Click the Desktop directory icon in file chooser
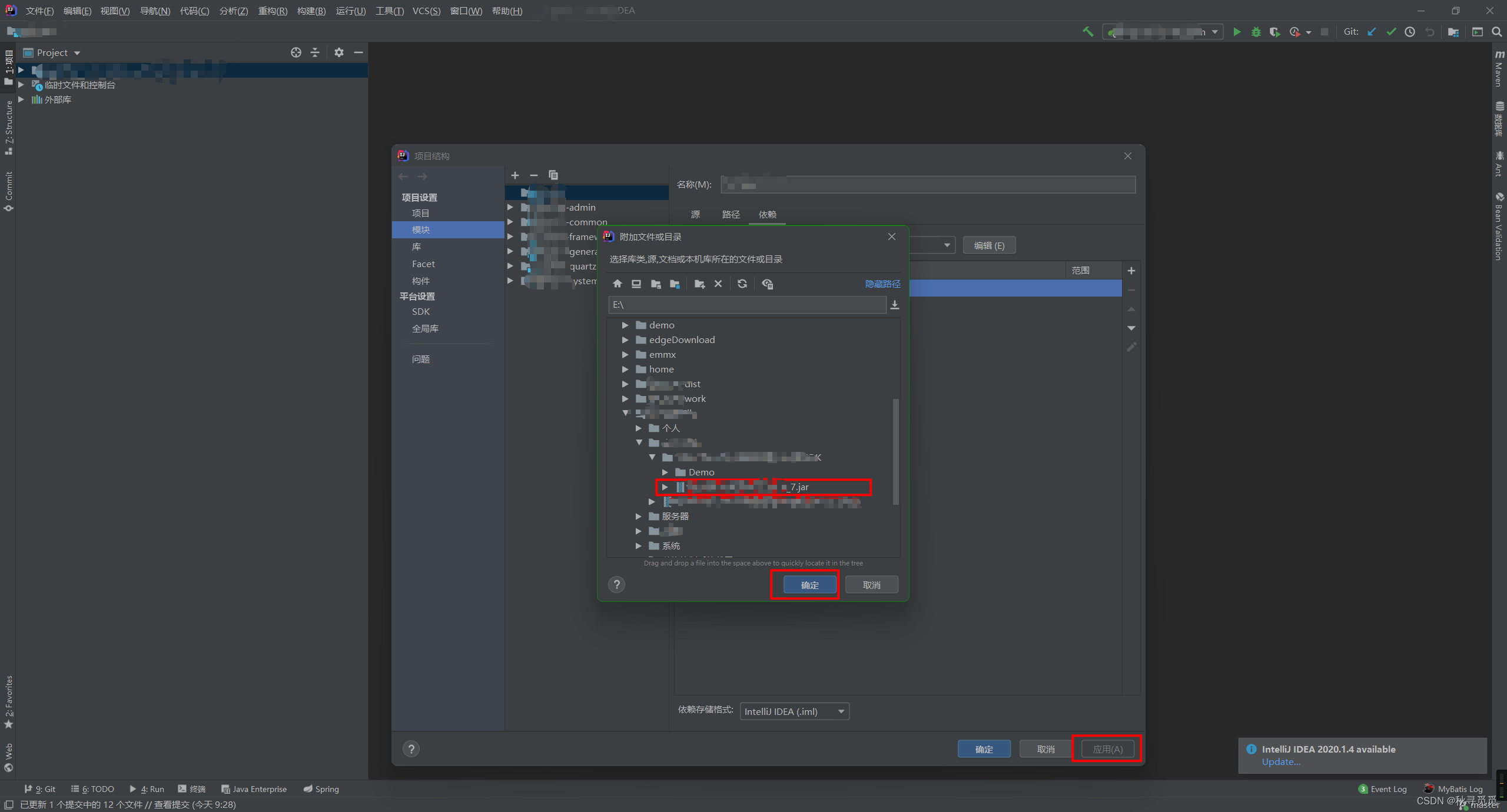This screenshot has width=1507, height=812. coord(636,284)
